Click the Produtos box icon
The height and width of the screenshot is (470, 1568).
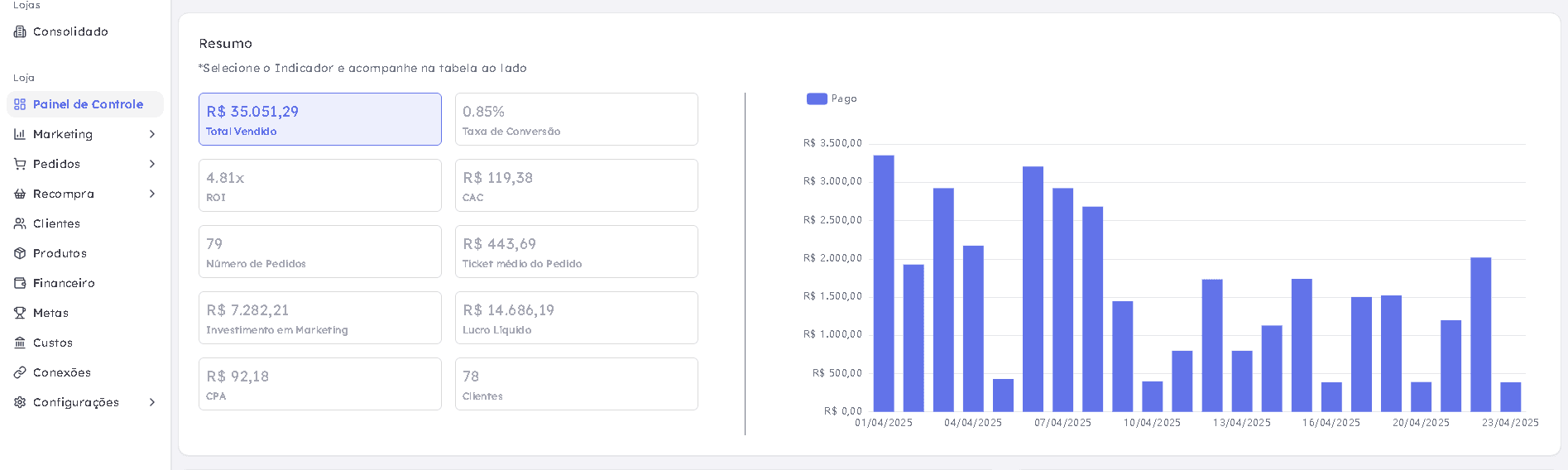(20, 253)
